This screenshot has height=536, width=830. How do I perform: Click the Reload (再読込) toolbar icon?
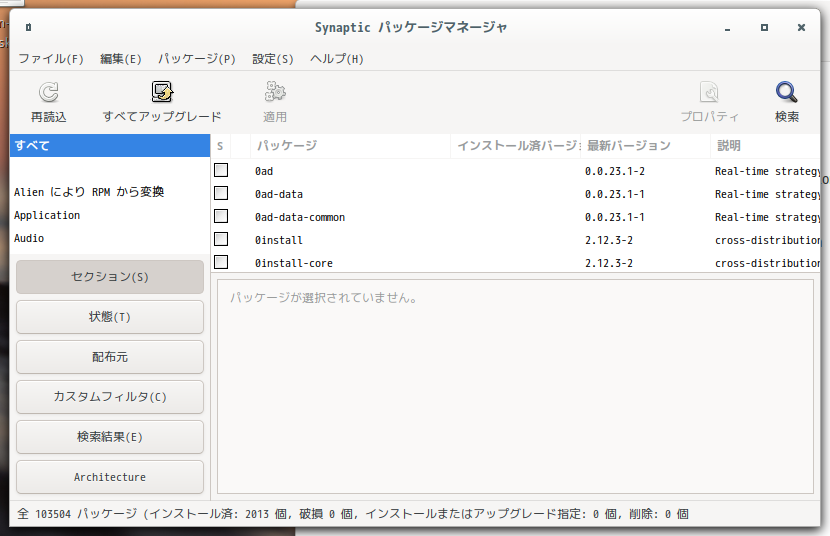coord(49,93)
